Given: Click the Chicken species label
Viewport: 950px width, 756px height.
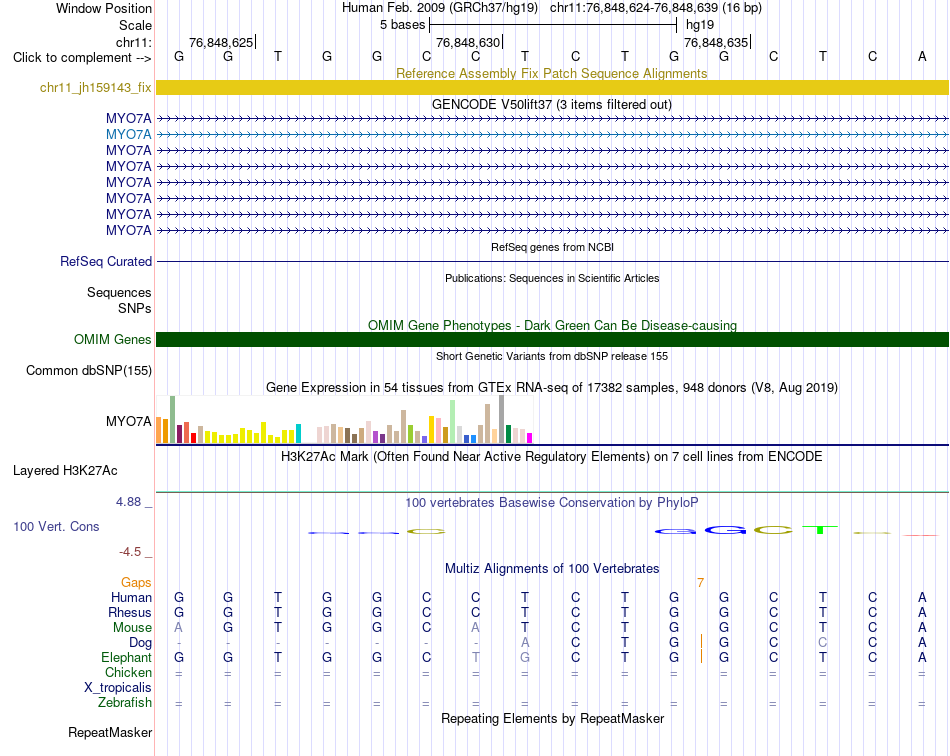Looking at the screenshot, I should click(x=128, y=672).
